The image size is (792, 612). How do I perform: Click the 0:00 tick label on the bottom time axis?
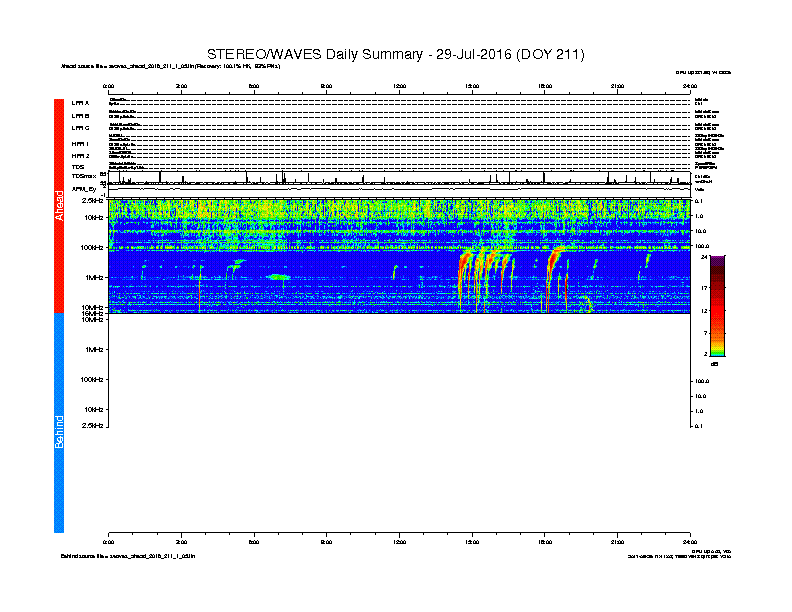click(109, 542)
